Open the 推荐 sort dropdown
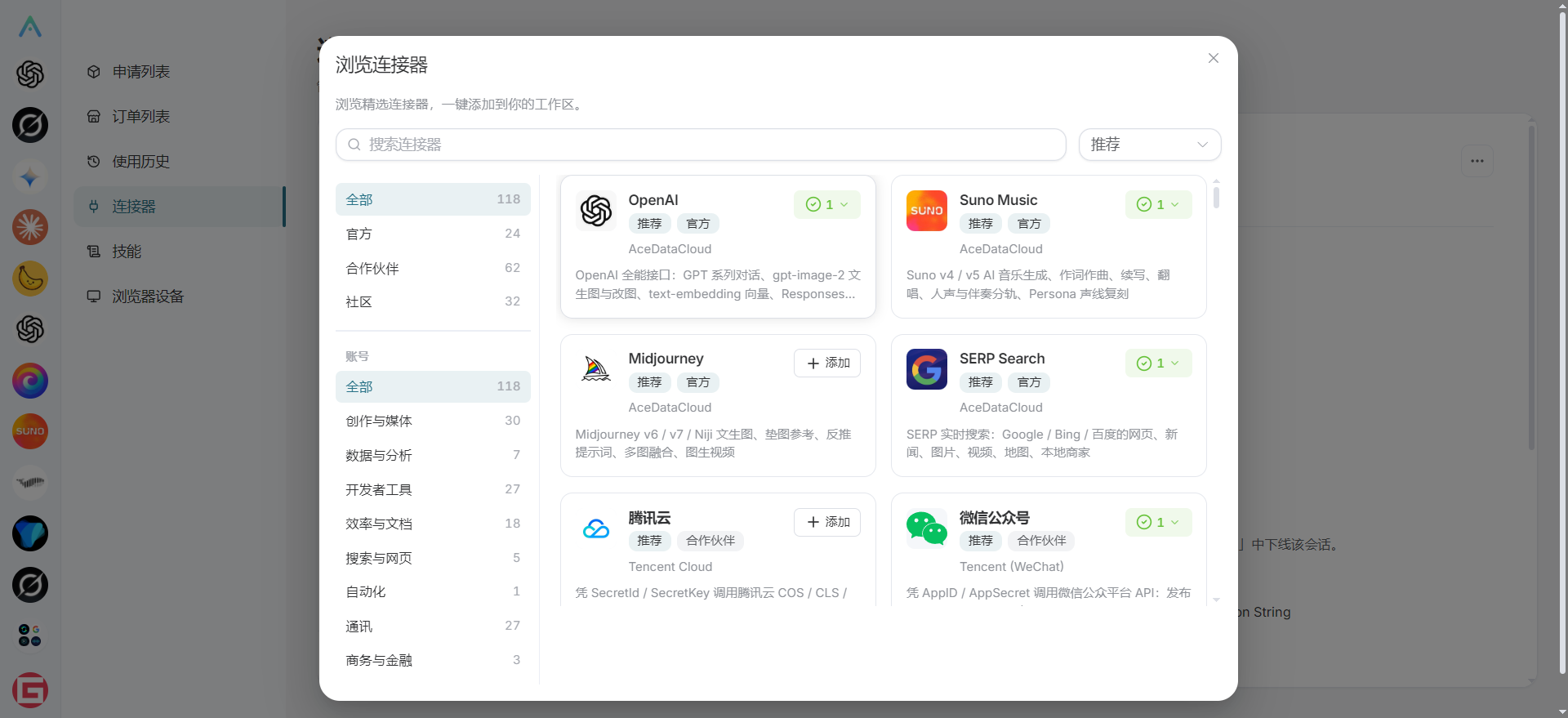This screenshot has height=718, width=1568. tap(1150, 145)
